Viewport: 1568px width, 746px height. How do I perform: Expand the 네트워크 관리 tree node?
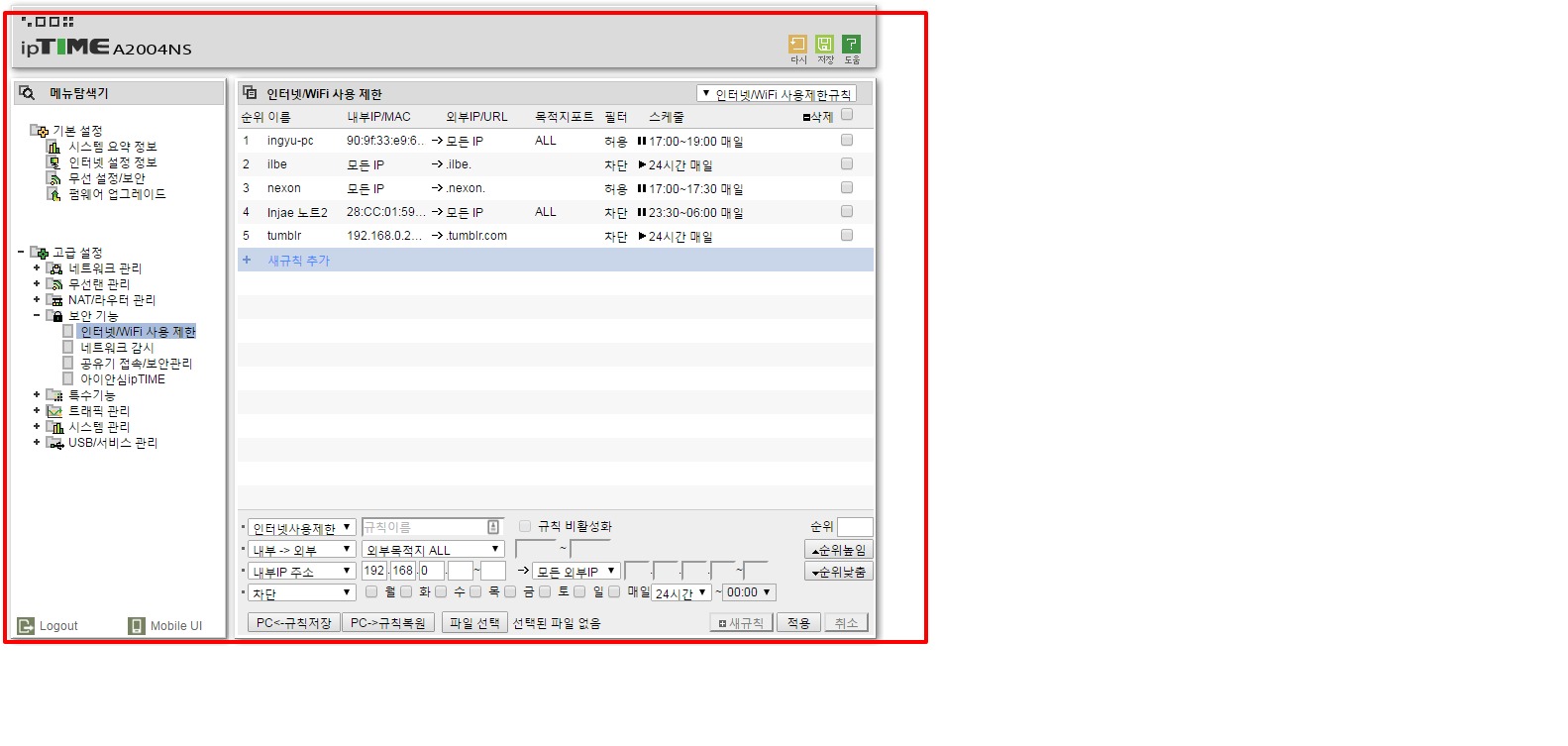coord(37,267)
